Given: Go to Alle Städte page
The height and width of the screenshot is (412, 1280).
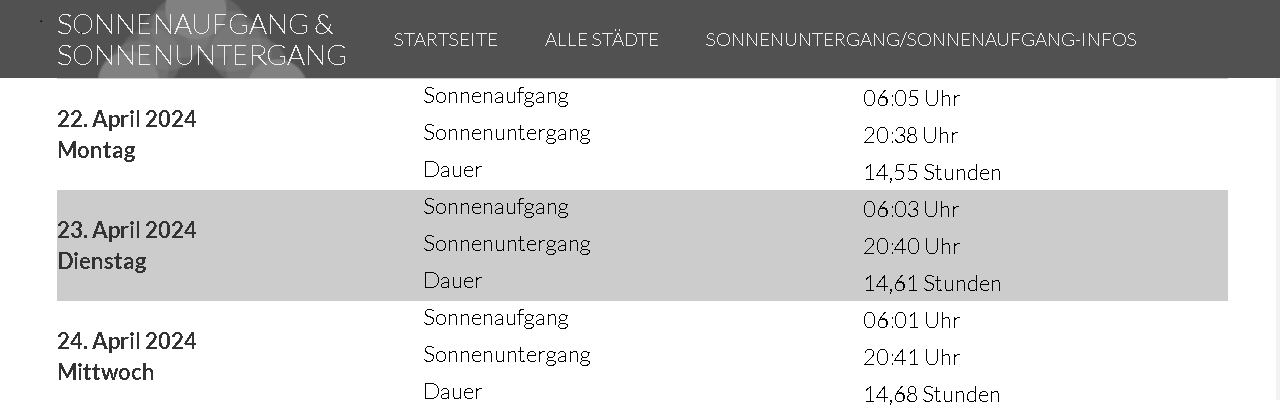Looking at the screenshot, I should [x=601, y=40].
